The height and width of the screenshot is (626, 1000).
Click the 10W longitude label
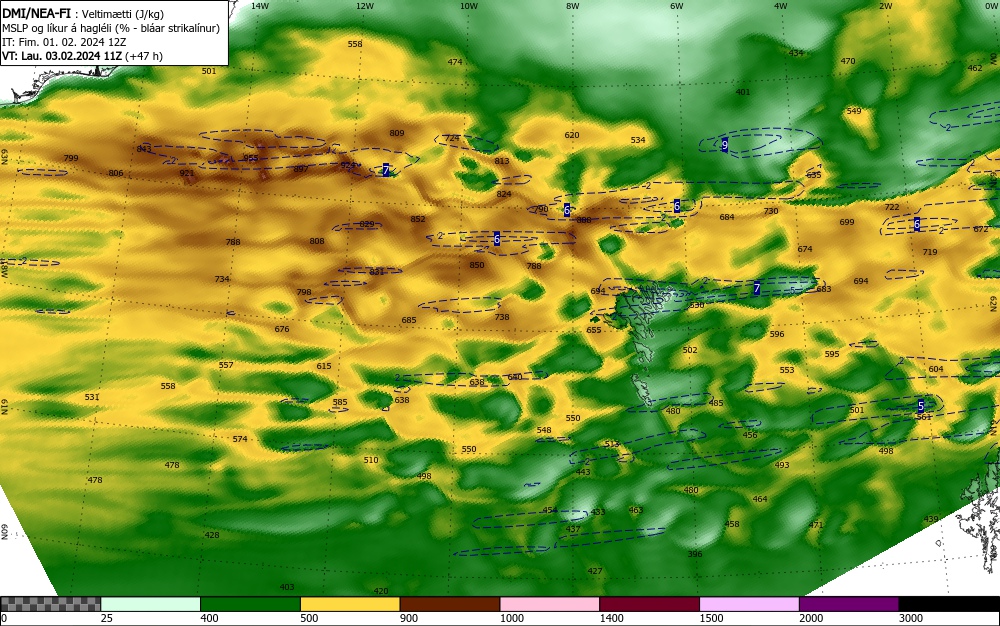[469, 6]
